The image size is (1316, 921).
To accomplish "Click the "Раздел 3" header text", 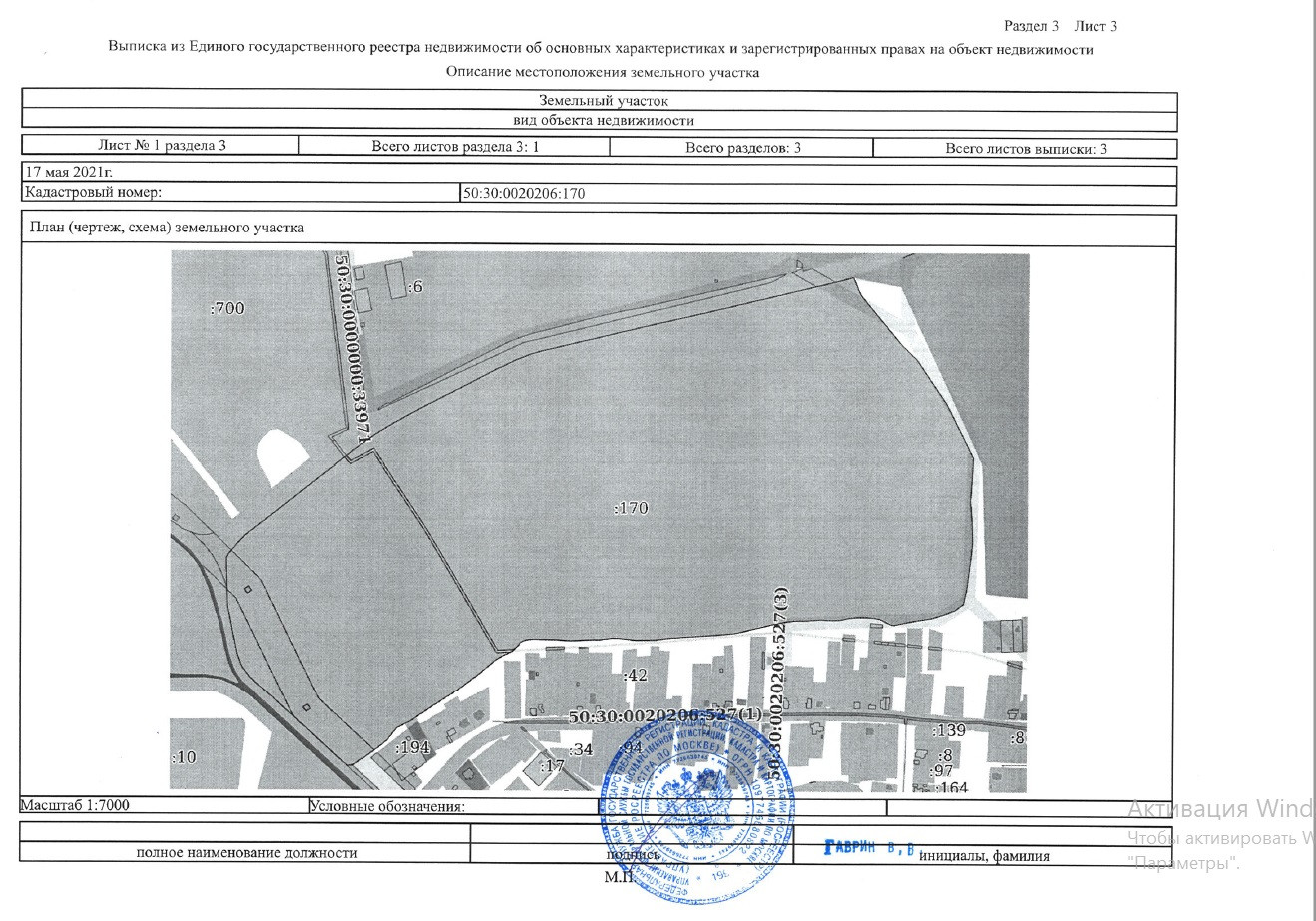I will [1031, 26].
